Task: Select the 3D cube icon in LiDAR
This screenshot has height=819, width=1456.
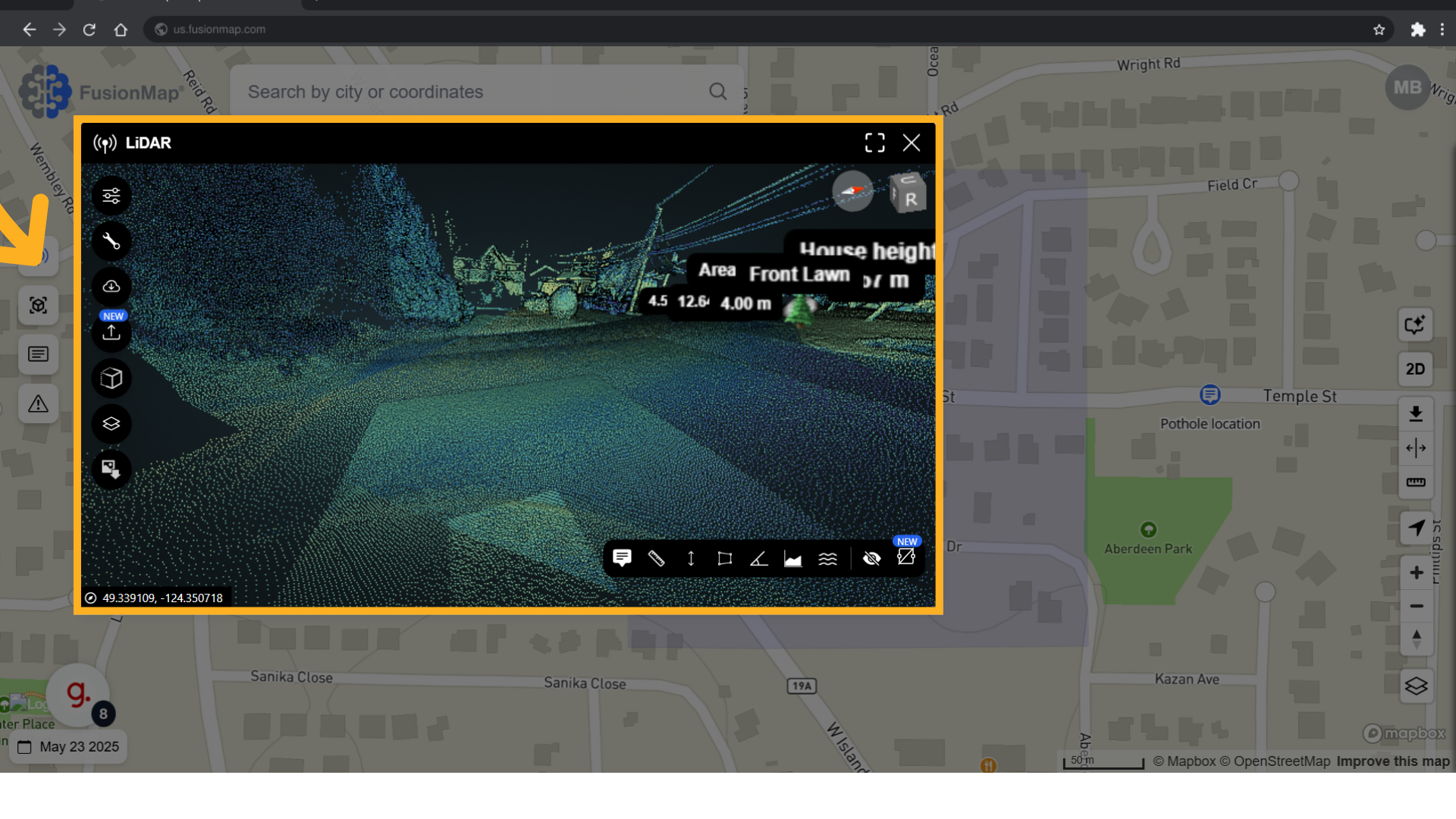Action: (111, 378)
